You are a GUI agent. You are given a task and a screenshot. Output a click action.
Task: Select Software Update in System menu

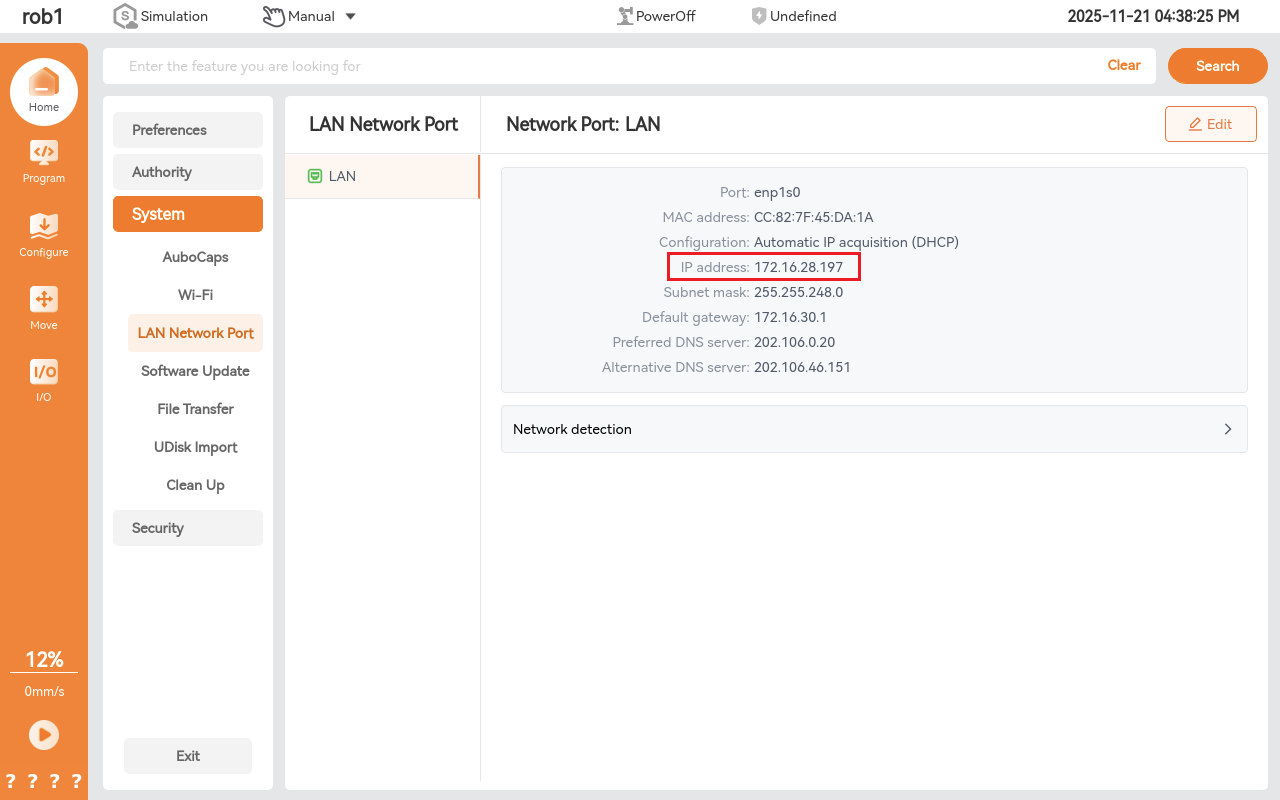click(195, 371)
